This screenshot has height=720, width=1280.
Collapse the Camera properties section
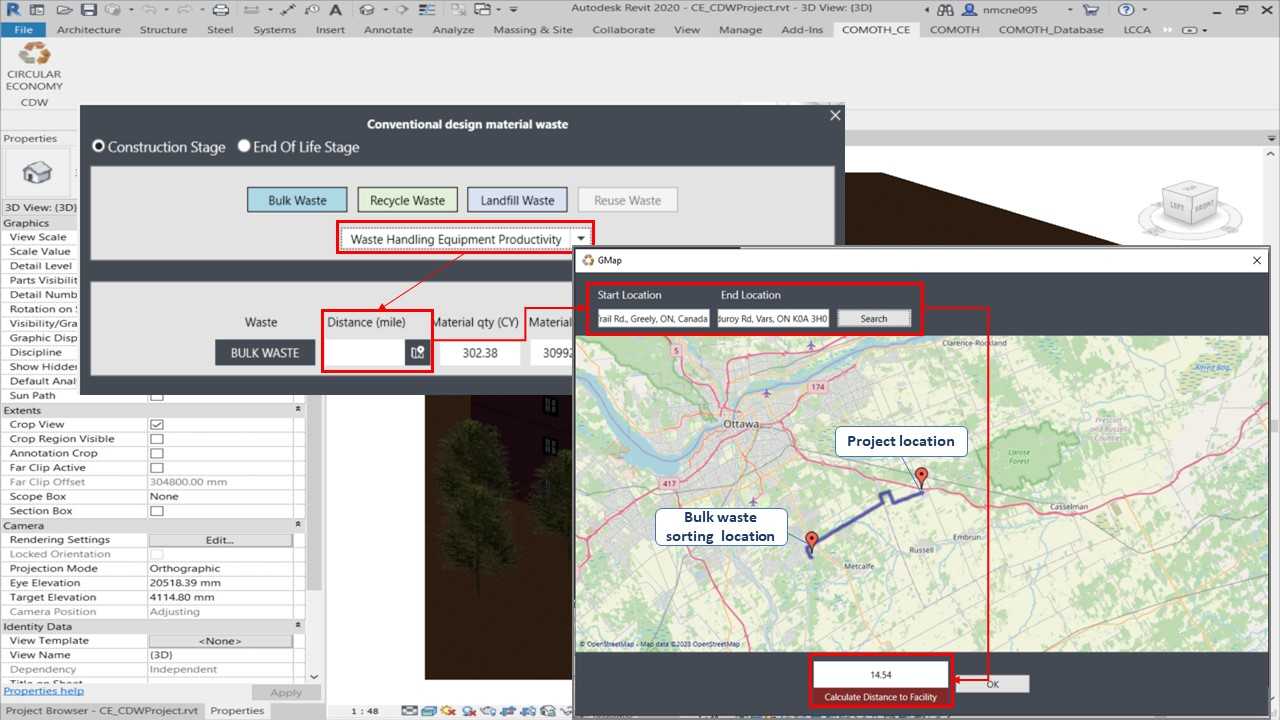(298, 525)
